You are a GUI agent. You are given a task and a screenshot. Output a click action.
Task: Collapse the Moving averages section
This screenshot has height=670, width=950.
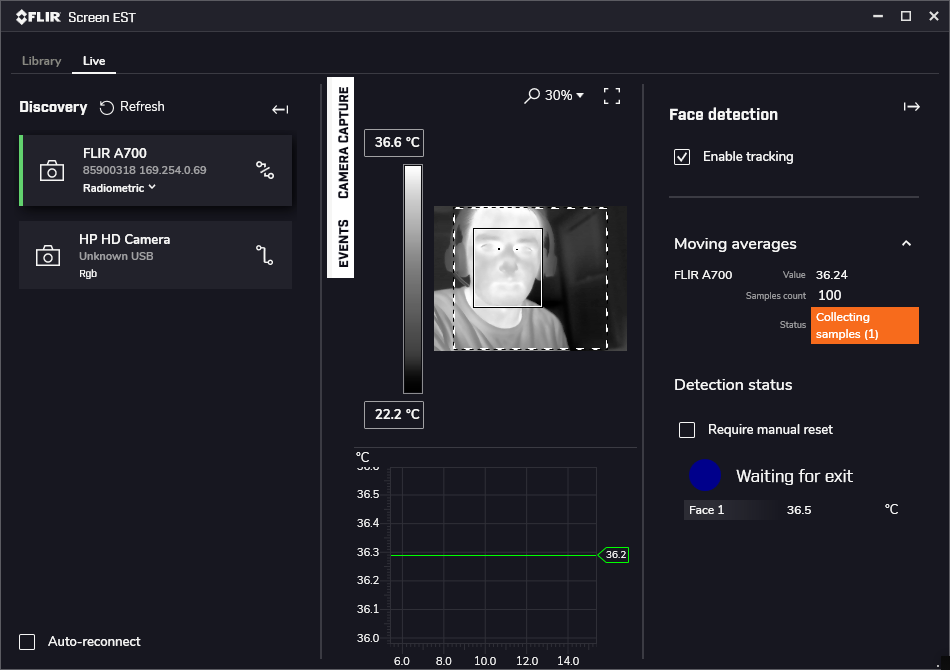tap(906, 243)
